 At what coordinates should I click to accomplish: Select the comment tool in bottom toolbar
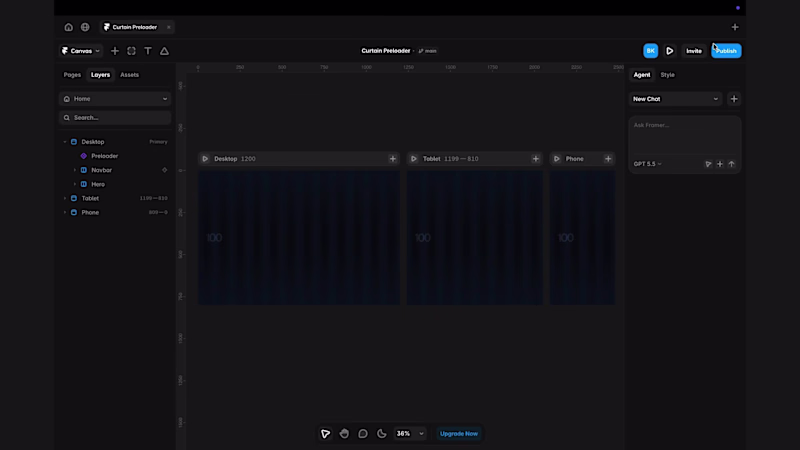(363, 434)
